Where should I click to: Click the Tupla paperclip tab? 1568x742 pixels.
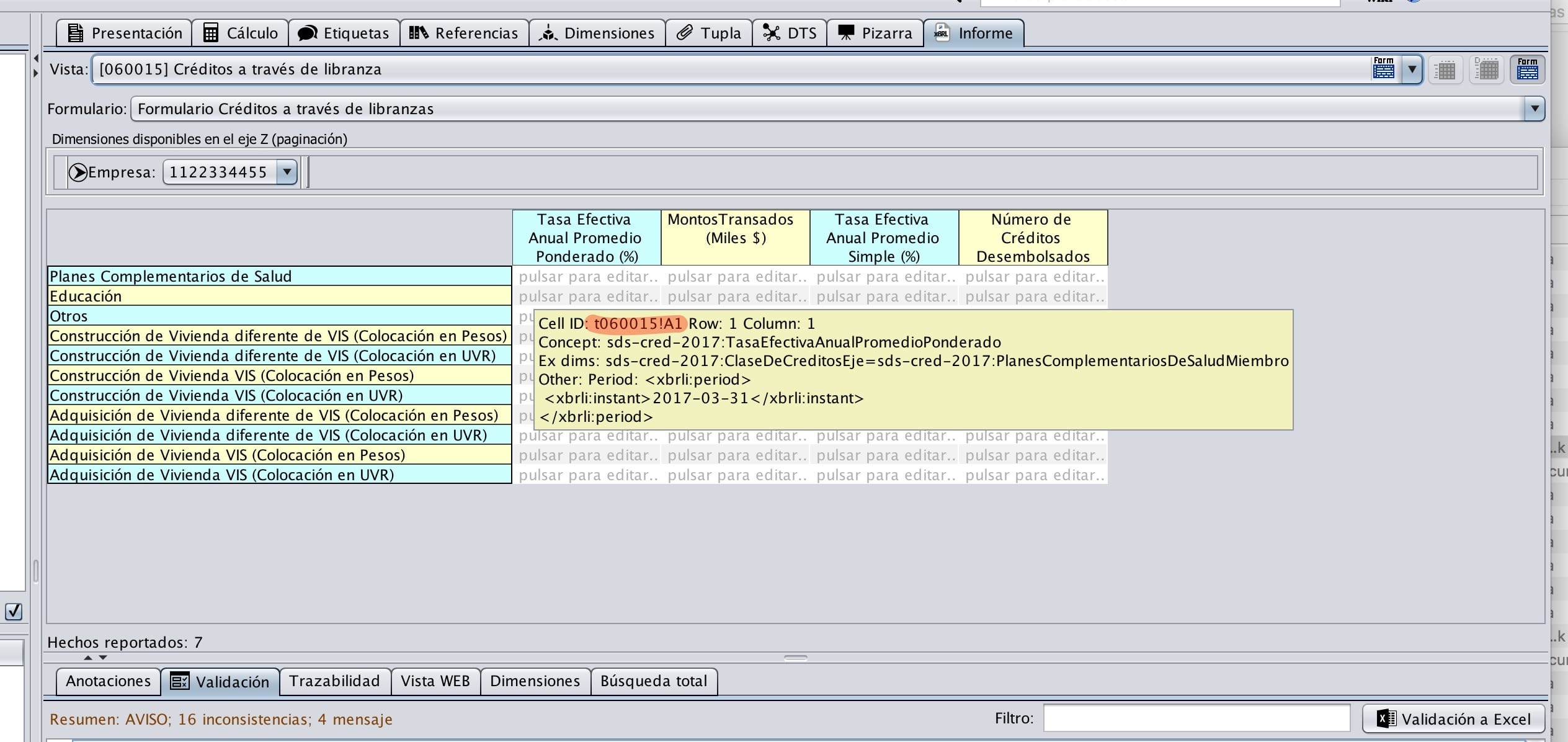coord(708,33)
